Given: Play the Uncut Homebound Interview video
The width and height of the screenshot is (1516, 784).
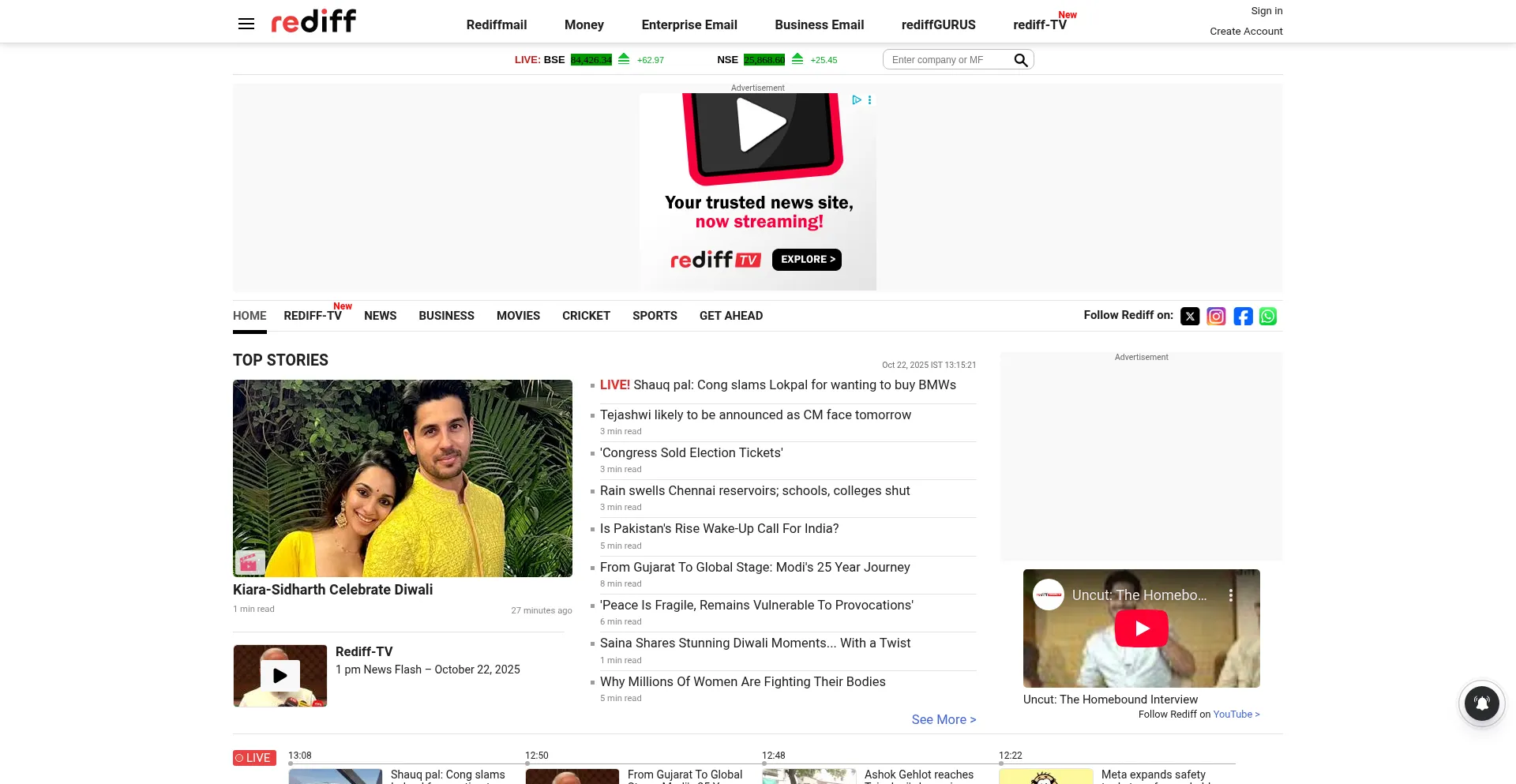Looking at the screenshot, I should 1141,628.
